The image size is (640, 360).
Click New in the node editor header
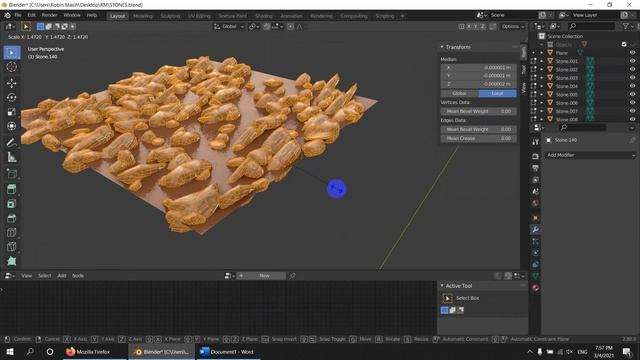(264, 276)
